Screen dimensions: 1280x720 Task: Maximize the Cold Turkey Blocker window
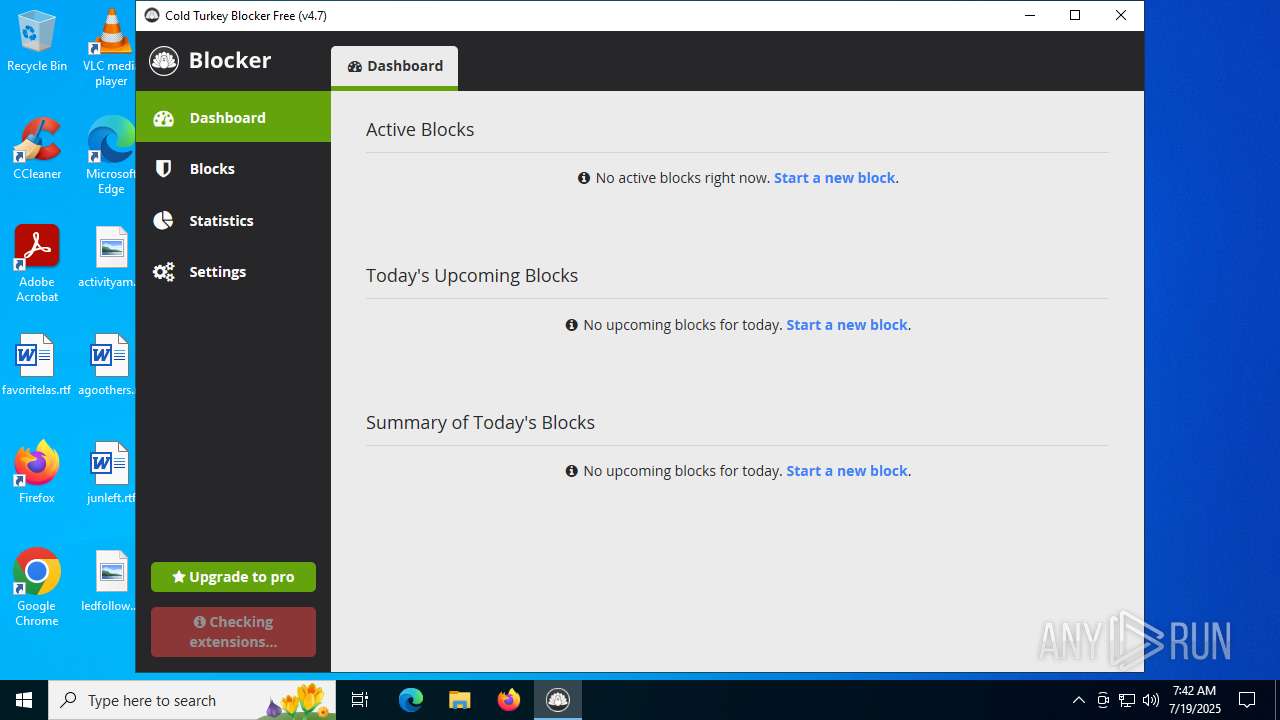pos(1075,15)
